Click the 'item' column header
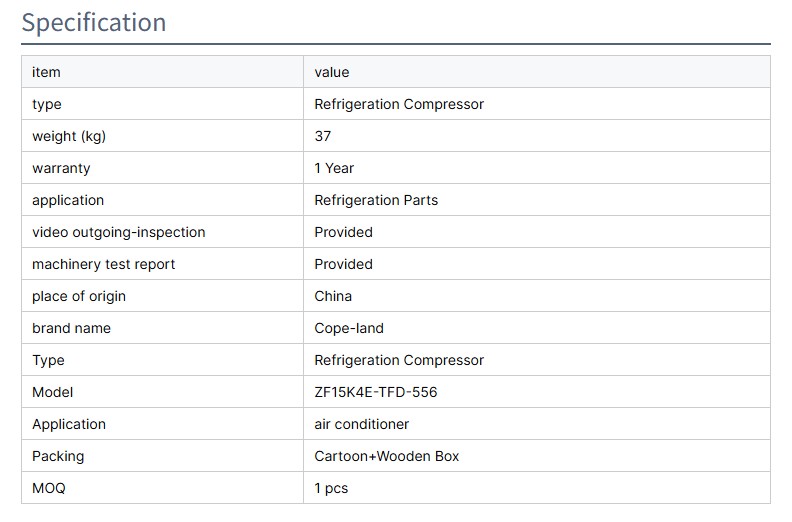 (46, 72)
